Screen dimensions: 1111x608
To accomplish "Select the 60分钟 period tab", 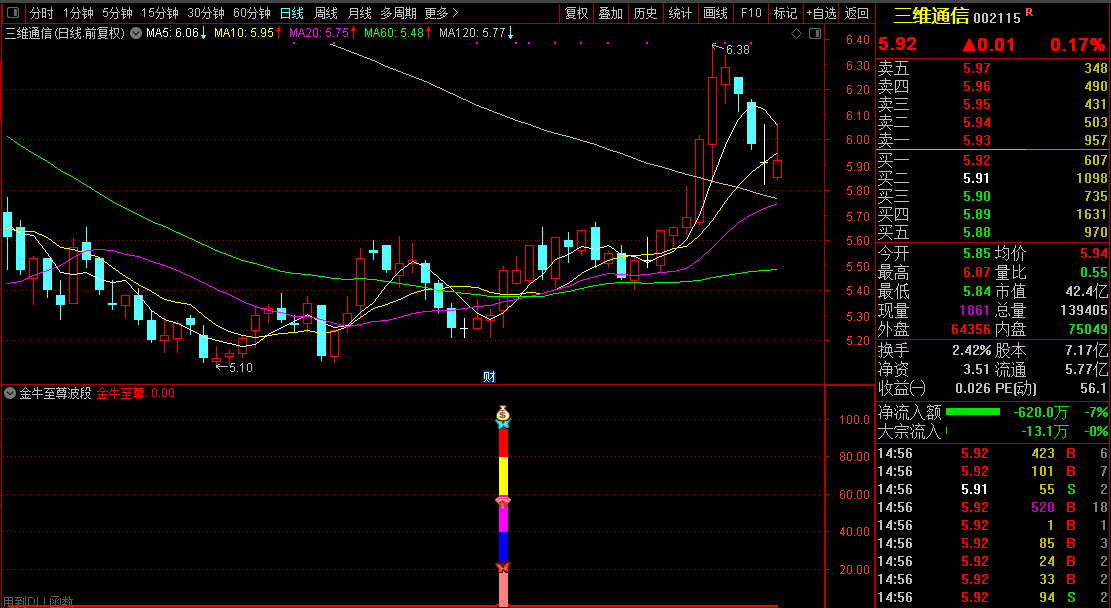I will (x=252, y=13).
